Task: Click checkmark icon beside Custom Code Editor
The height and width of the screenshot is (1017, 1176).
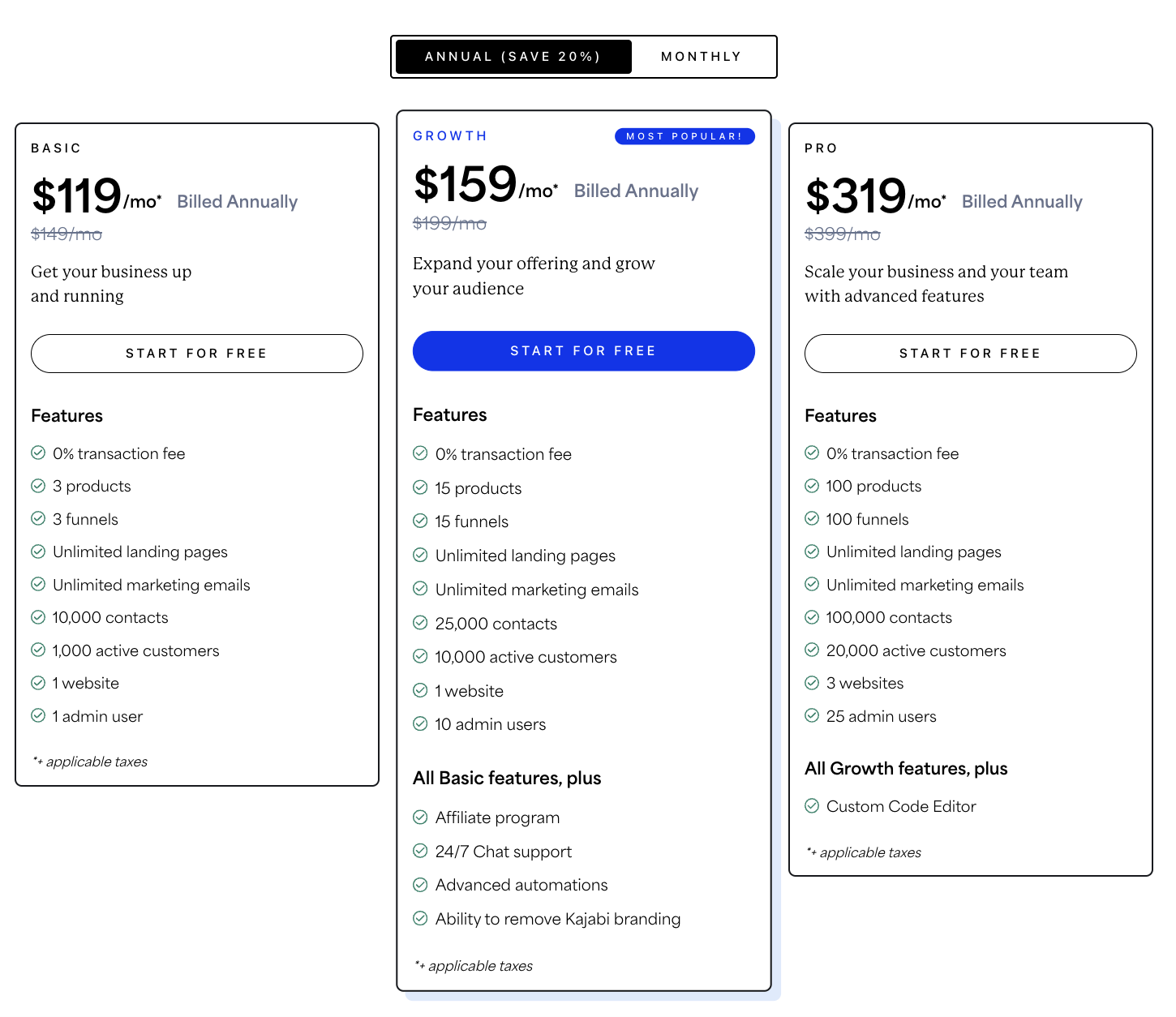Action: (812, 806)
